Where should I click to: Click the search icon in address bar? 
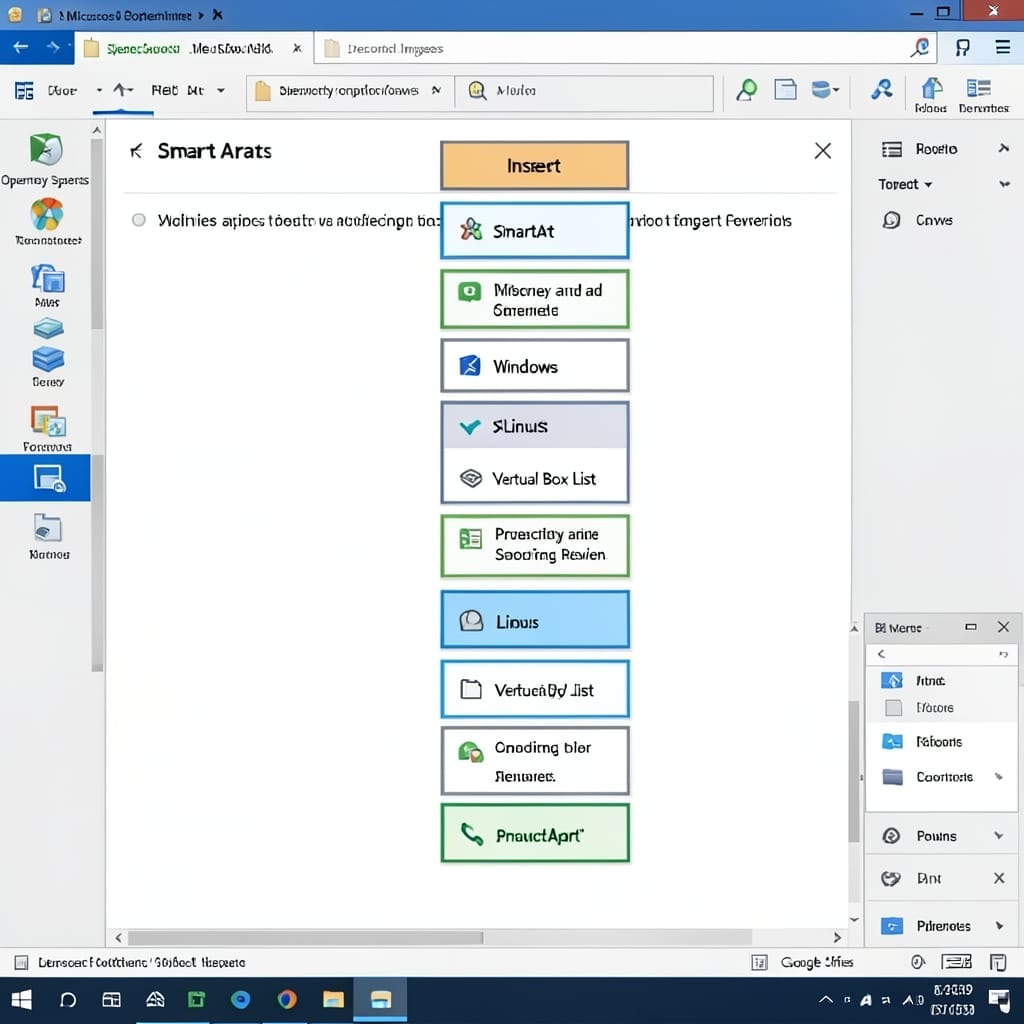click(x=920, y=48)
